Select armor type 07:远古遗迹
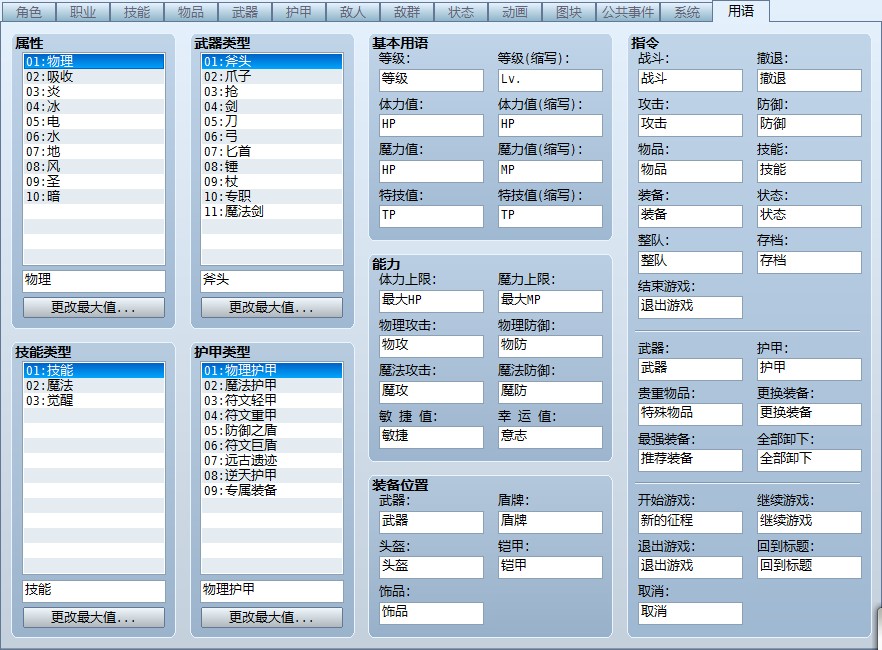Image resolution: width=882 pixels, height=650 pixels. coord(272,461)
